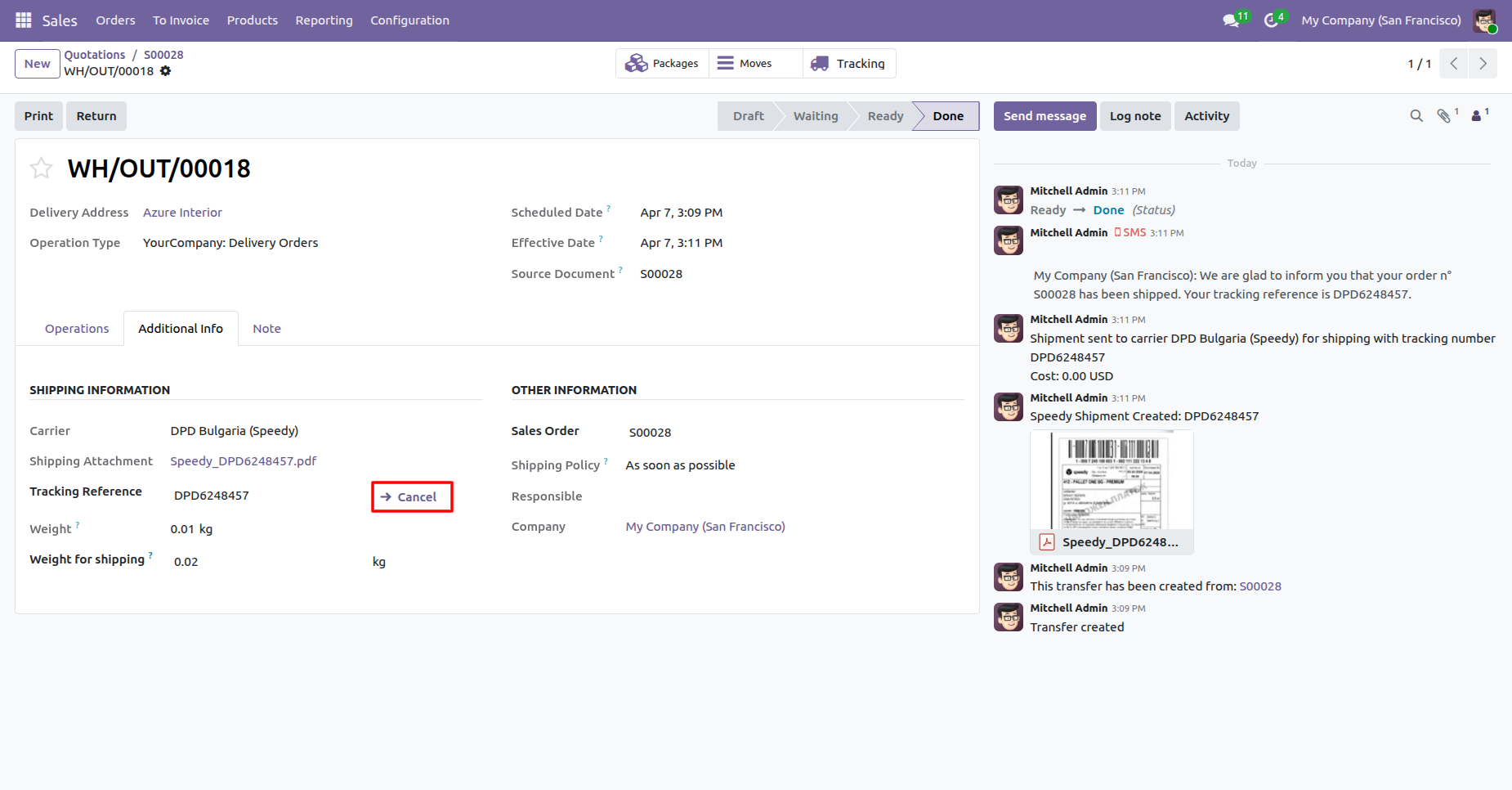Open the activities clock icon

point(1271,20)
